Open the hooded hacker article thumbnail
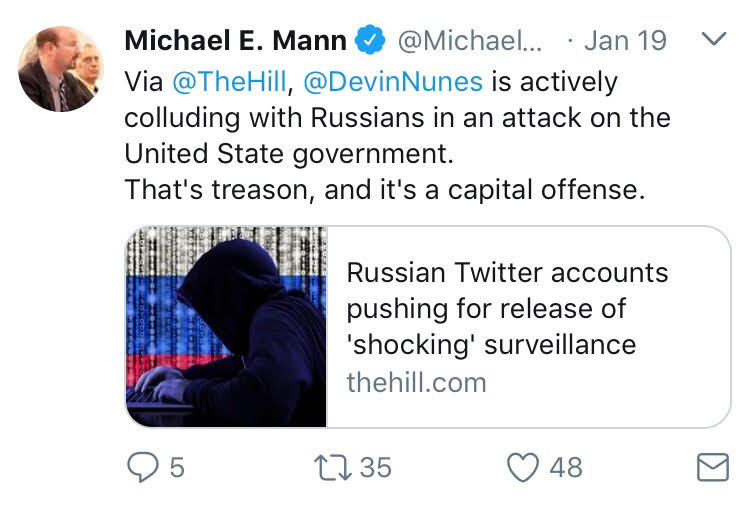This screenshot has height=508, width=750. pyautogui.click(x=226, y=327)
